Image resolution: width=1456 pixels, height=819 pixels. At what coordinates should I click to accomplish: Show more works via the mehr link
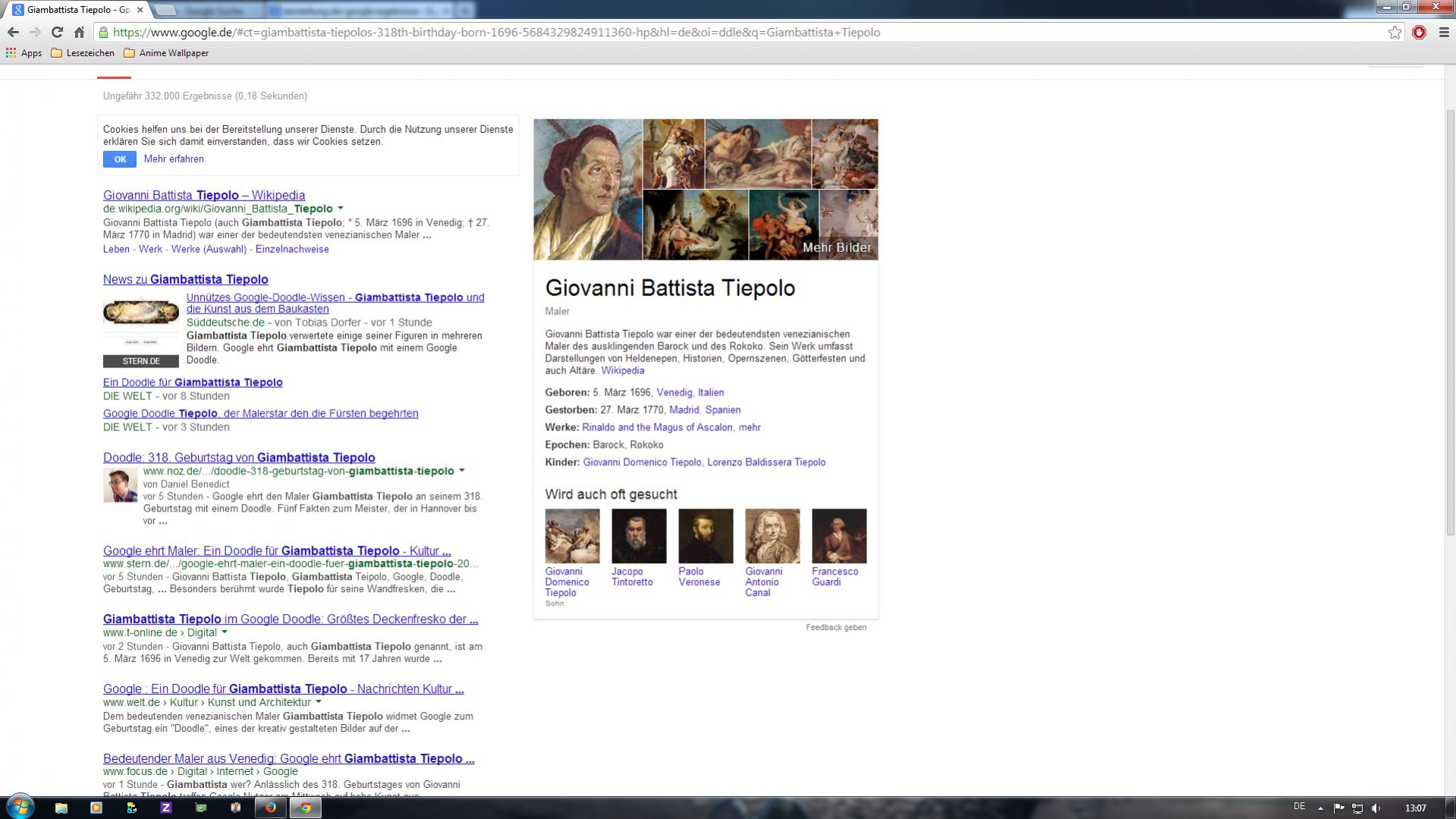[x=750, y=427]
